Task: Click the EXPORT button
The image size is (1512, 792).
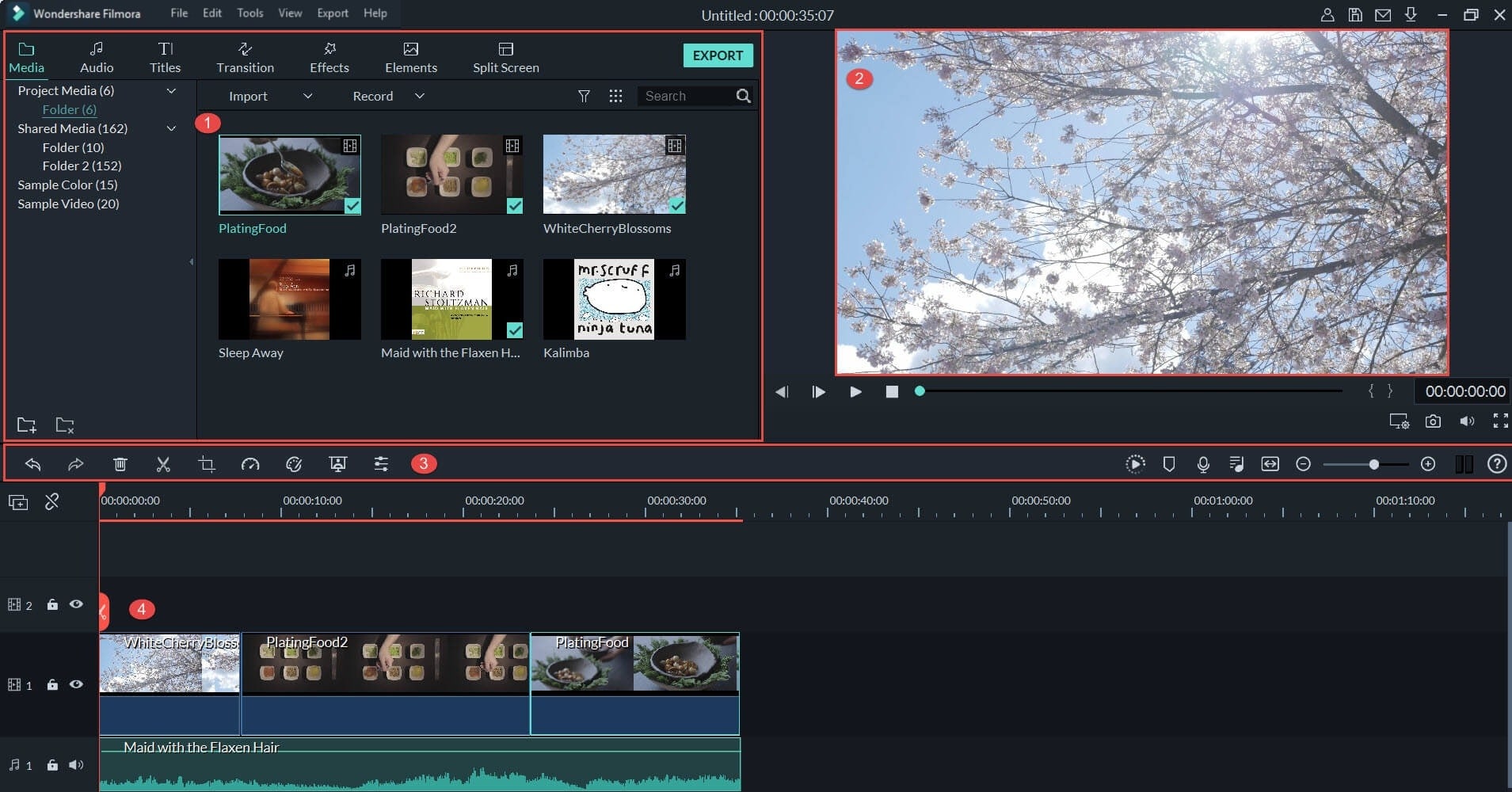Action: (x=718, y=55)
